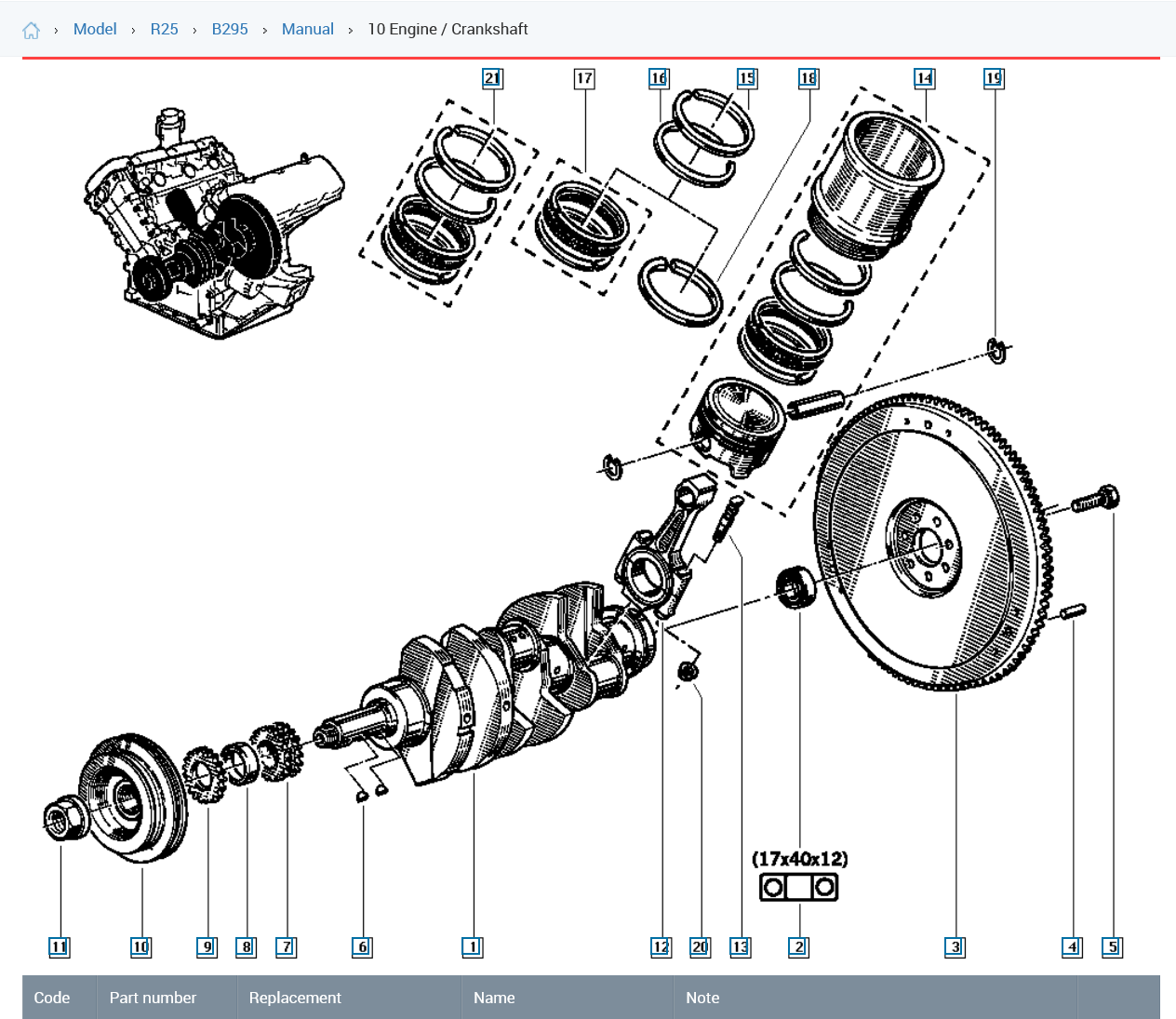Screen dimensions: 1176x1019
Task: Open the Model breadcrumb link
Action: [x=95, y=29]
